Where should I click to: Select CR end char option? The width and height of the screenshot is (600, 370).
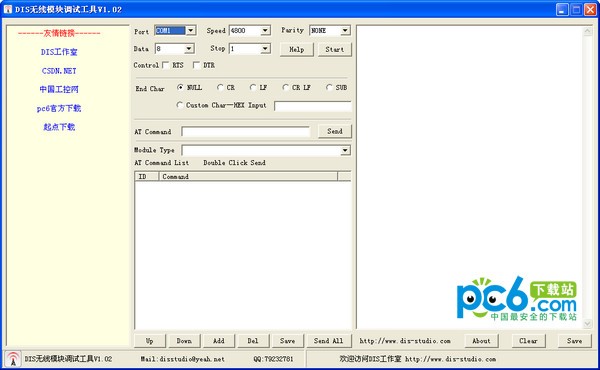point(220,87)
